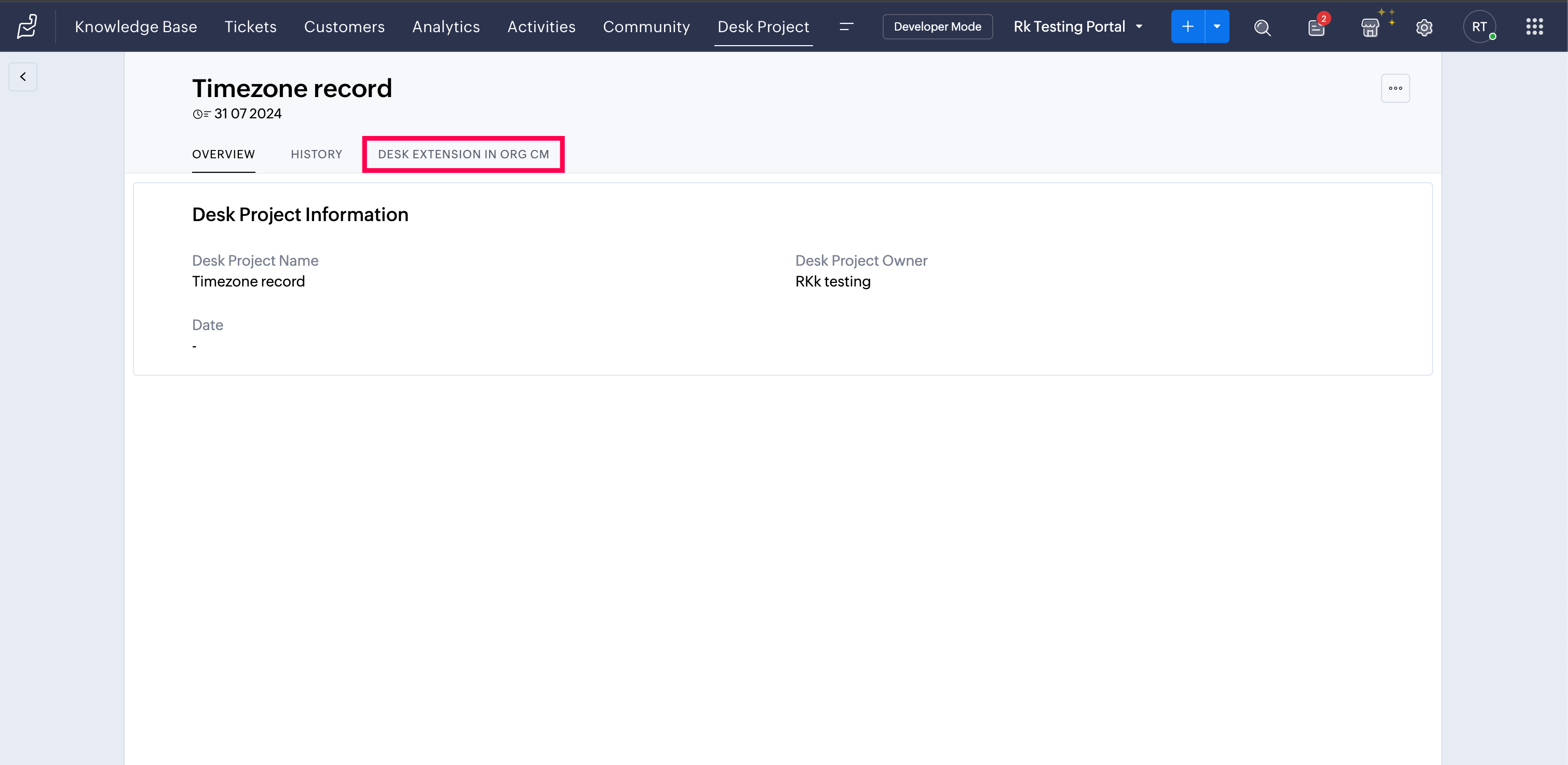Switch to the History tab
This screenshot has height=765, width=1568.
coord(317,155)
